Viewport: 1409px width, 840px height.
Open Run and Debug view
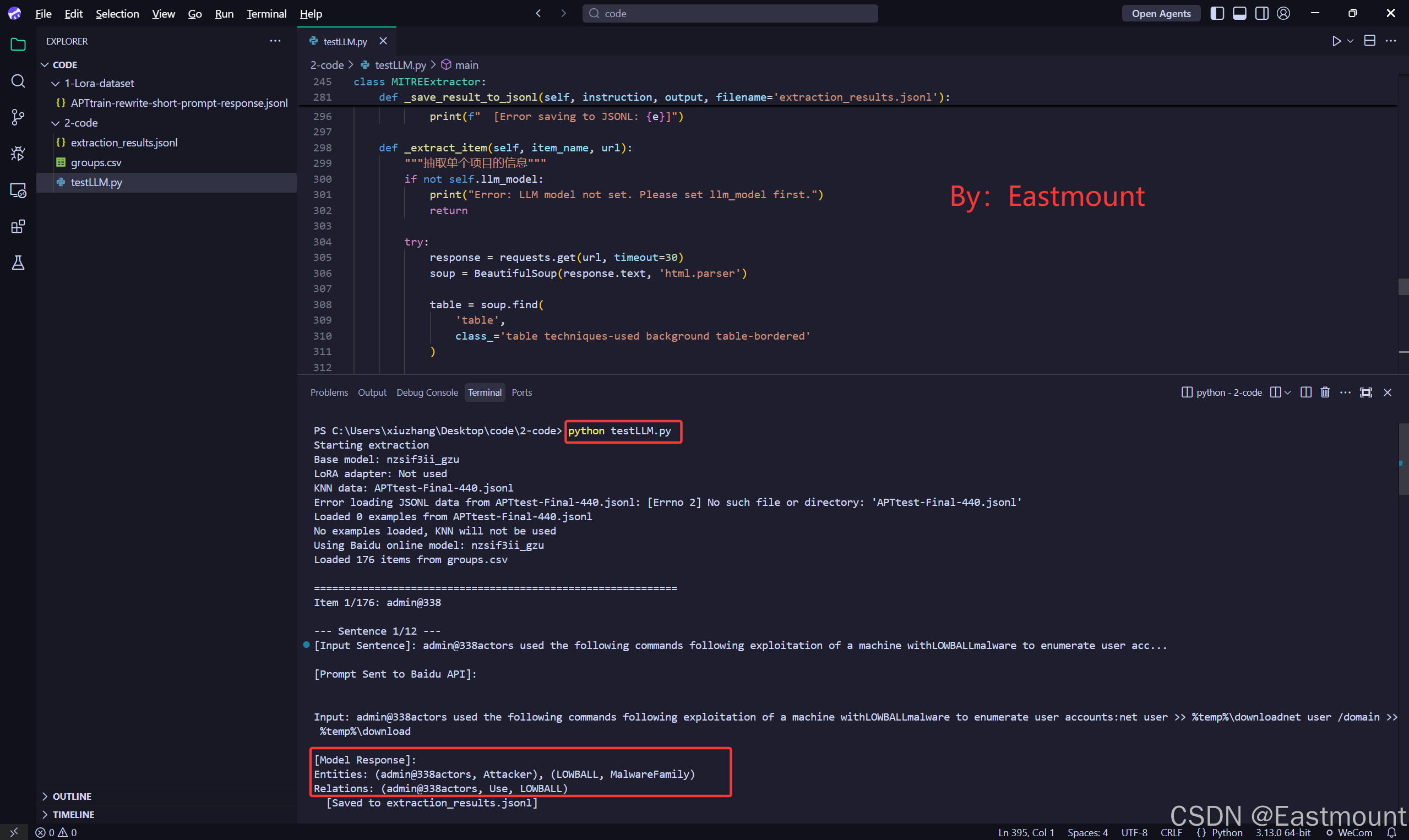pos(18,154)
